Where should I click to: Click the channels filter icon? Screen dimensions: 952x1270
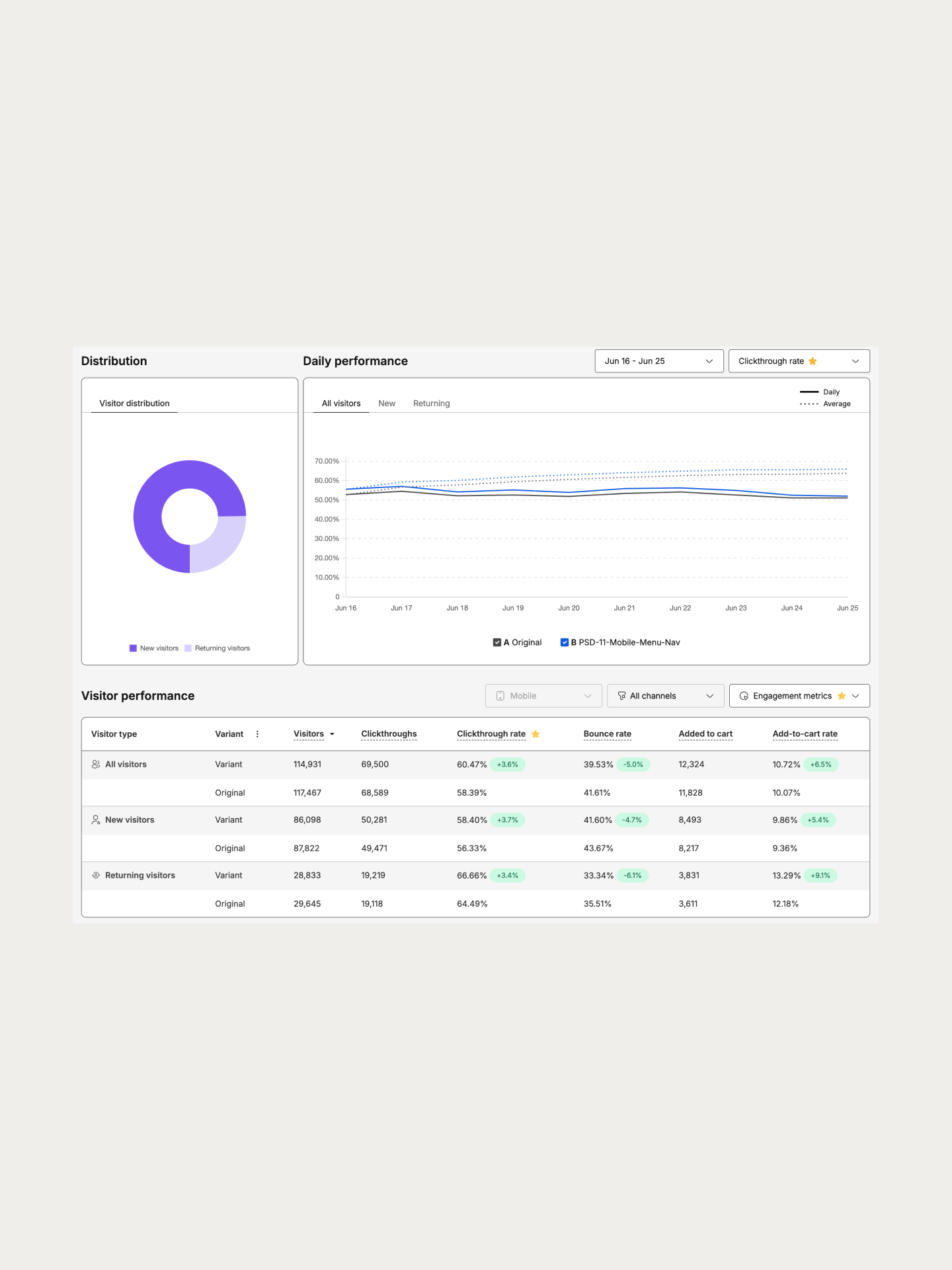tap(621, 696)
